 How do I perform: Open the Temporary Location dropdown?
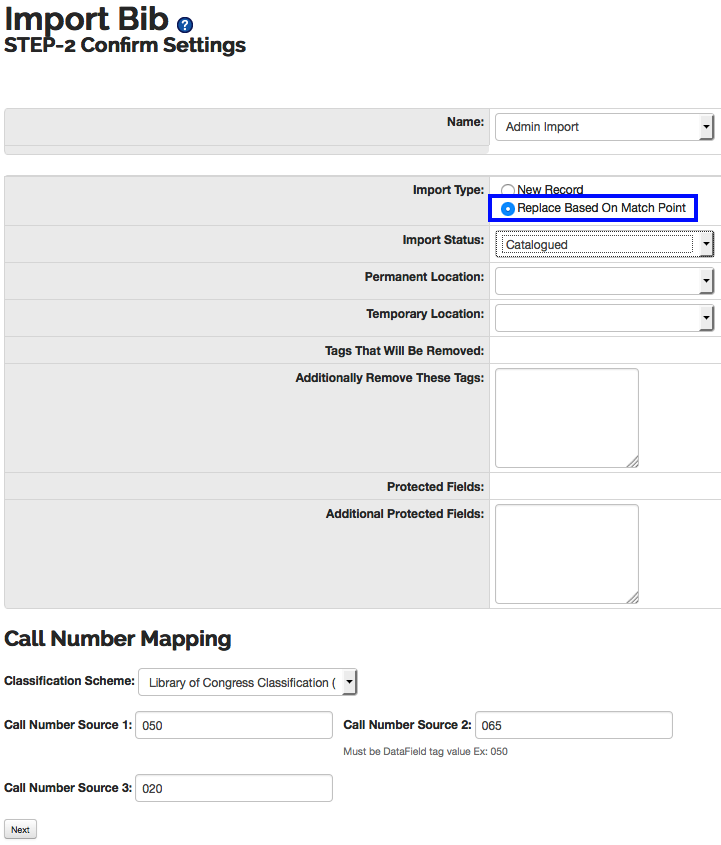pos(604,318)
